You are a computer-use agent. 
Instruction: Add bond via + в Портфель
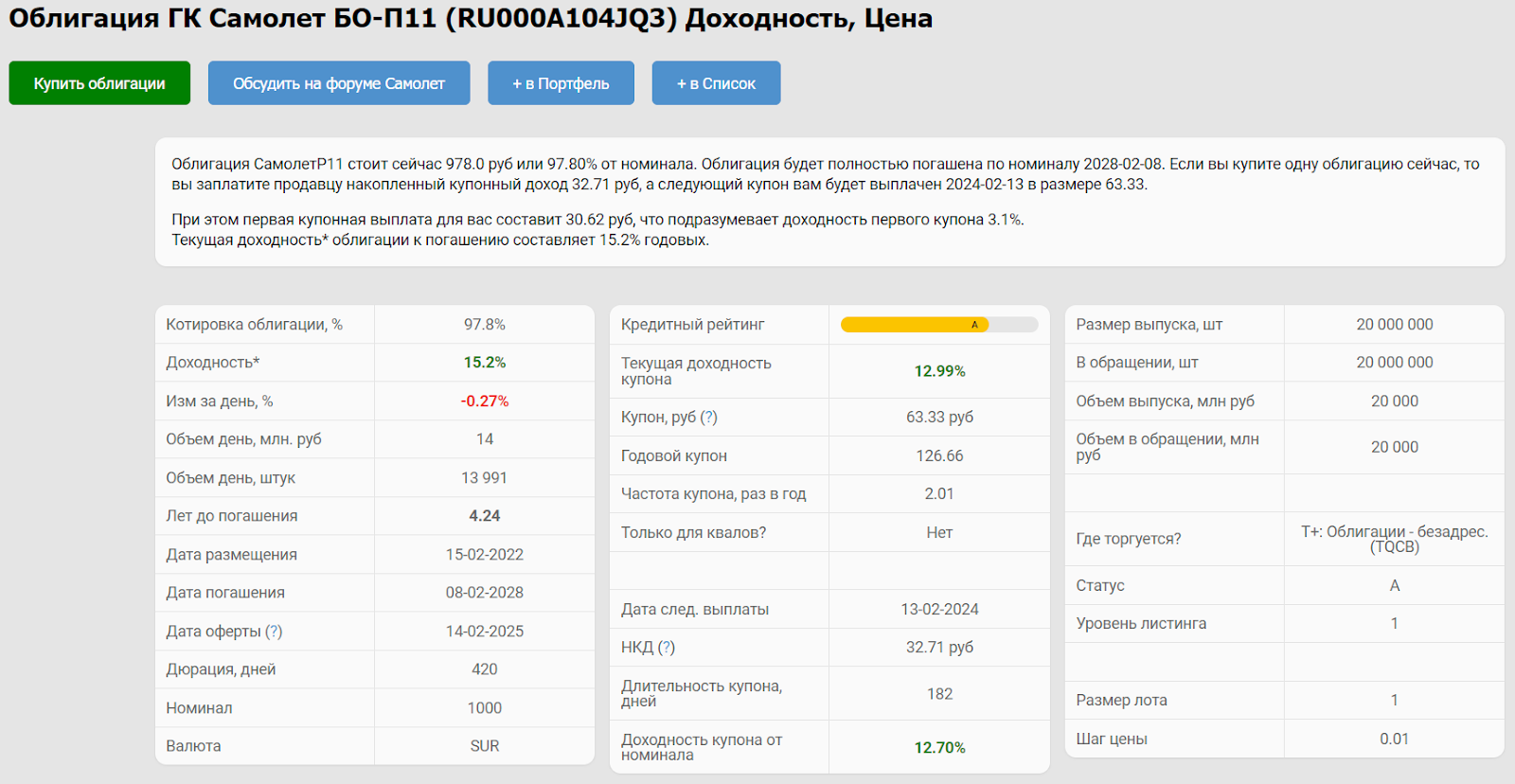pyautogui.click(x=561, y=83)
